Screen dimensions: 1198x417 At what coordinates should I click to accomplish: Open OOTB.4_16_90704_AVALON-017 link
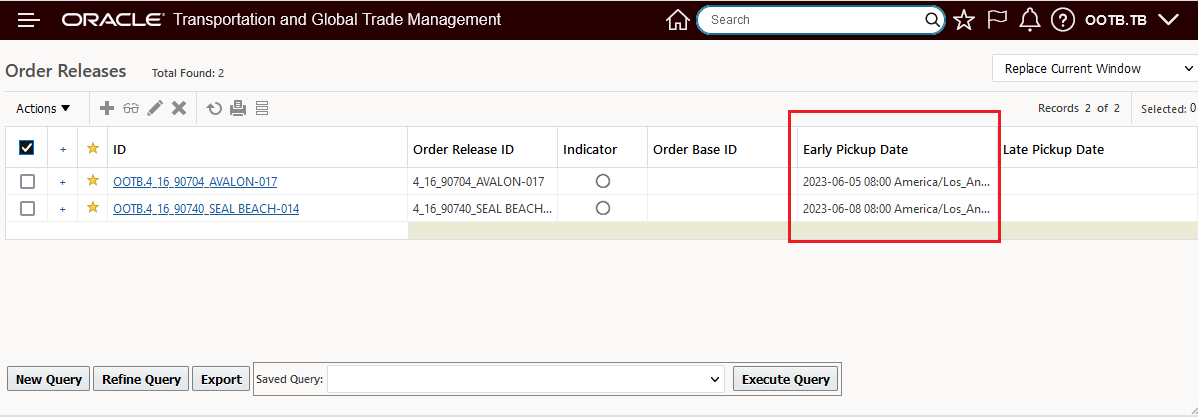click(x=195, y=182)
